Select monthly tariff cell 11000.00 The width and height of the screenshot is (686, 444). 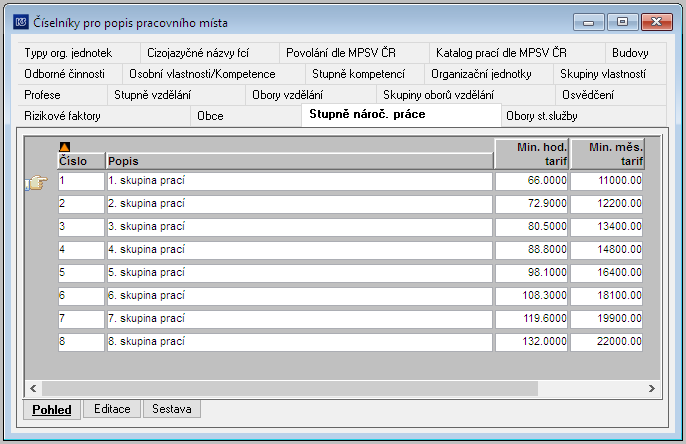(x=606, y=181)
